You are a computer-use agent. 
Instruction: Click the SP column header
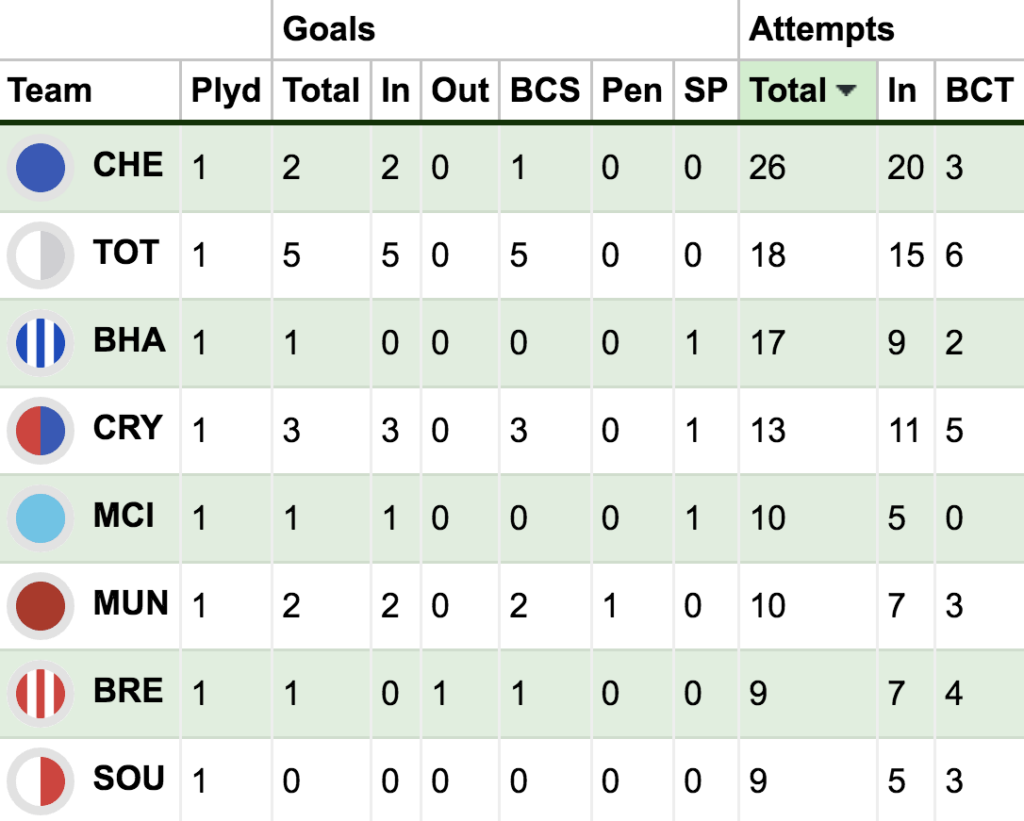pos(705,91)
